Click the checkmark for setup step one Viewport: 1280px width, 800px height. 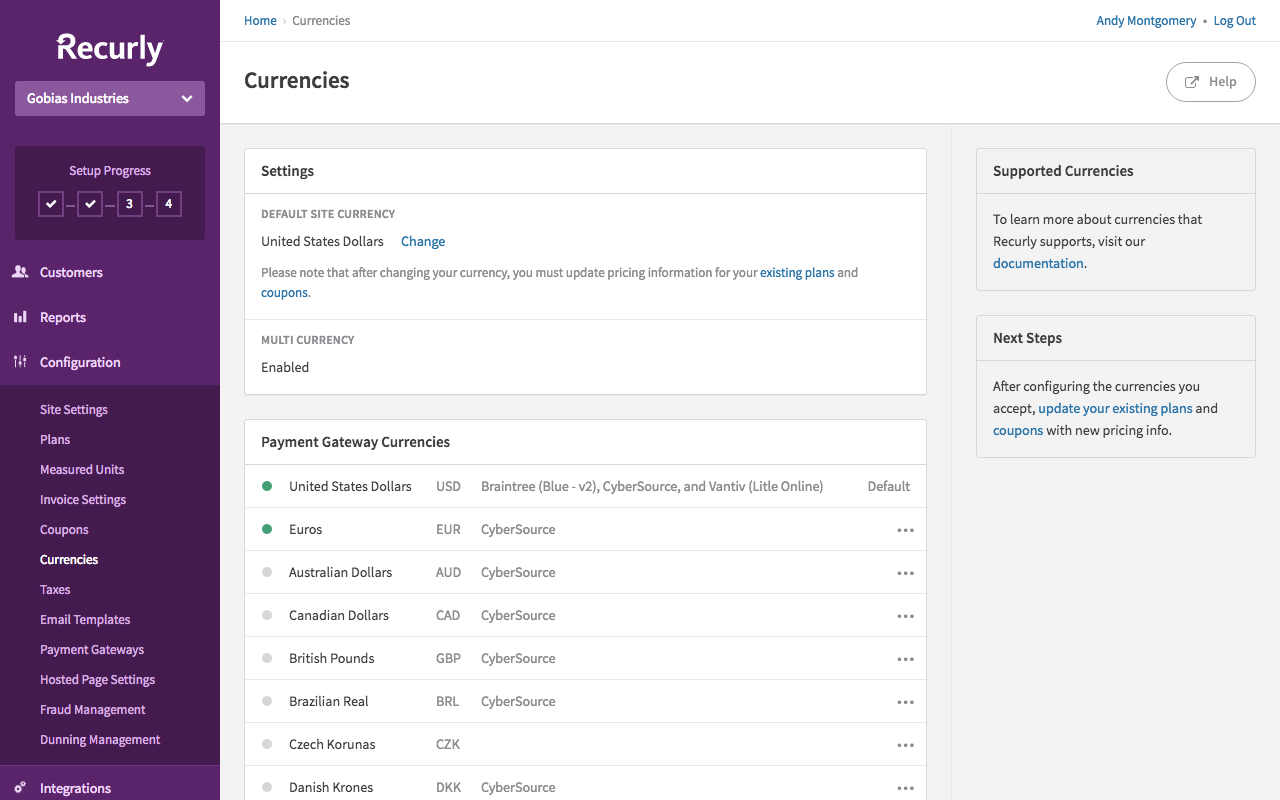click(50, 203)
